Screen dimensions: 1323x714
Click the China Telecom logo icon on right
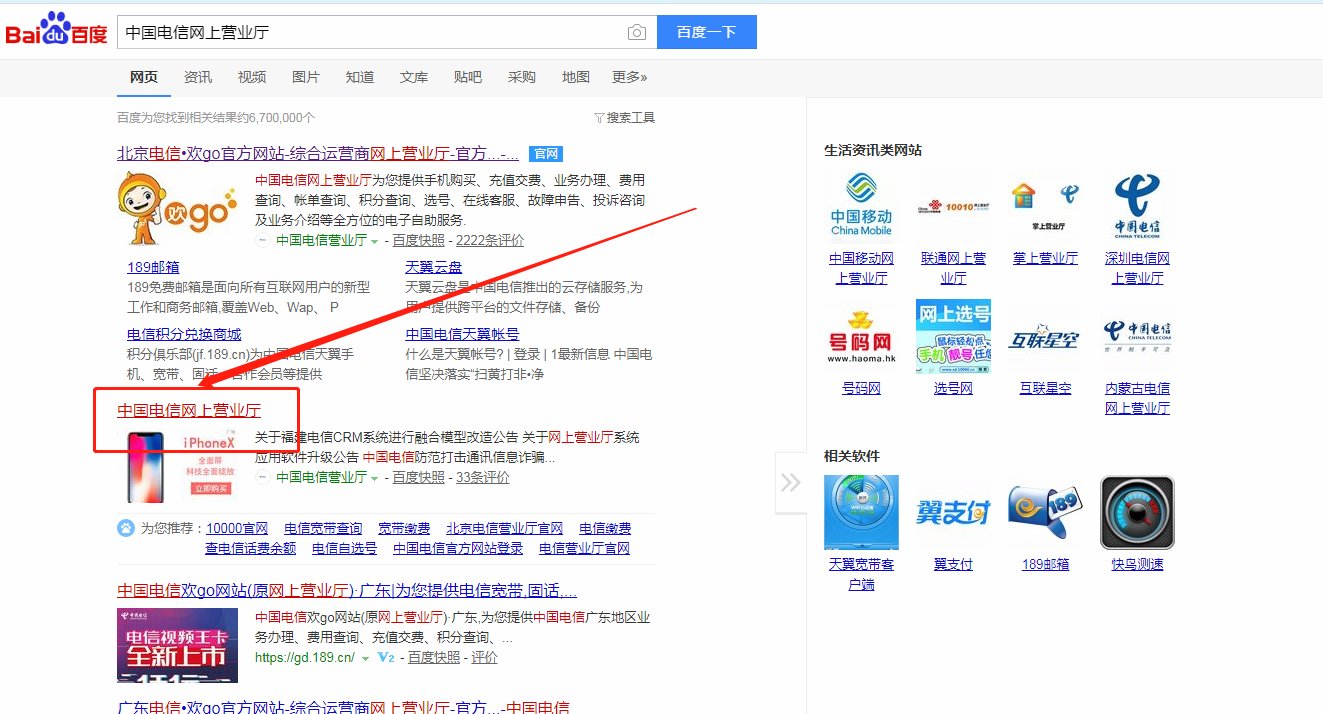click(1137, 204)
